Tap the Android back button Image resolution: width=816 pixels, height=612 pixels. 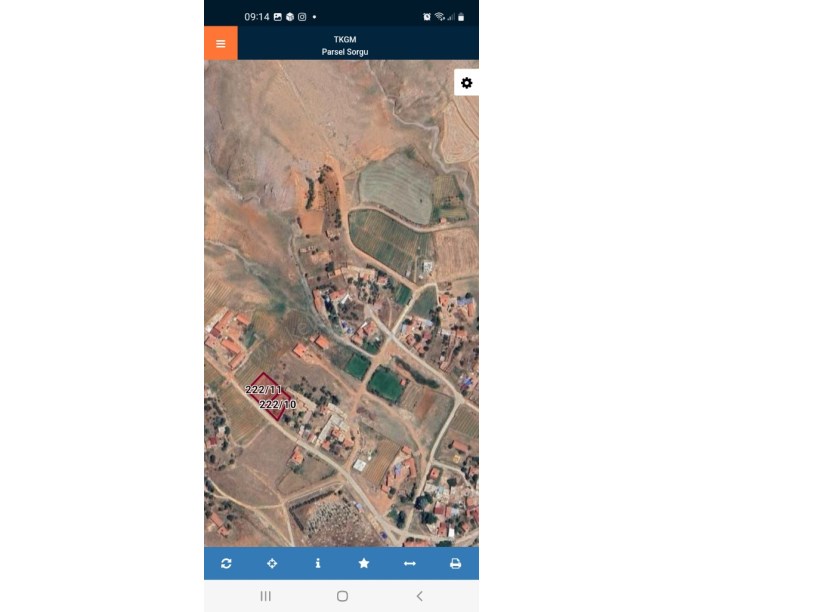(419, 596)
